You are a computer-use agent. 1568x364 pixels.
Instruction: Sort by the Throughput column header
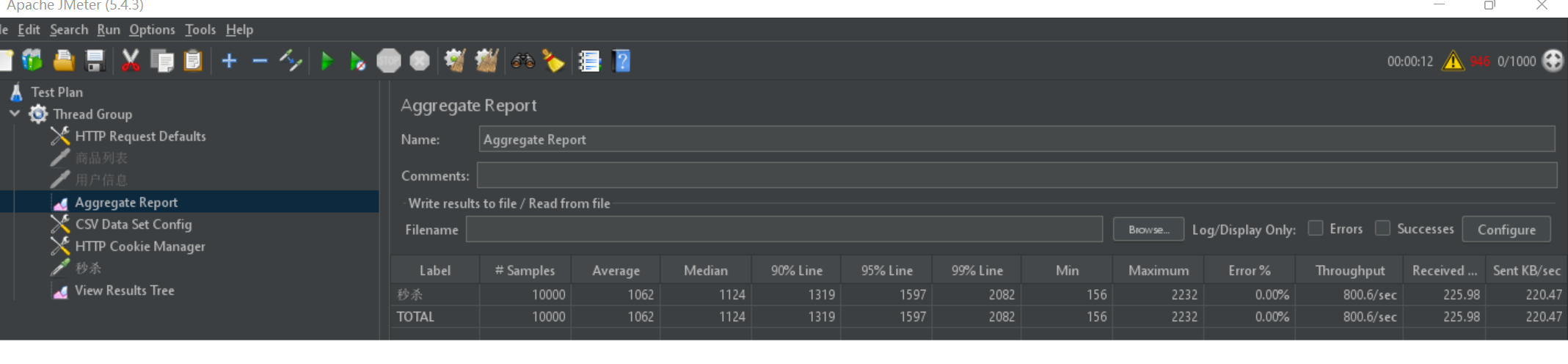coord(1349,270)
